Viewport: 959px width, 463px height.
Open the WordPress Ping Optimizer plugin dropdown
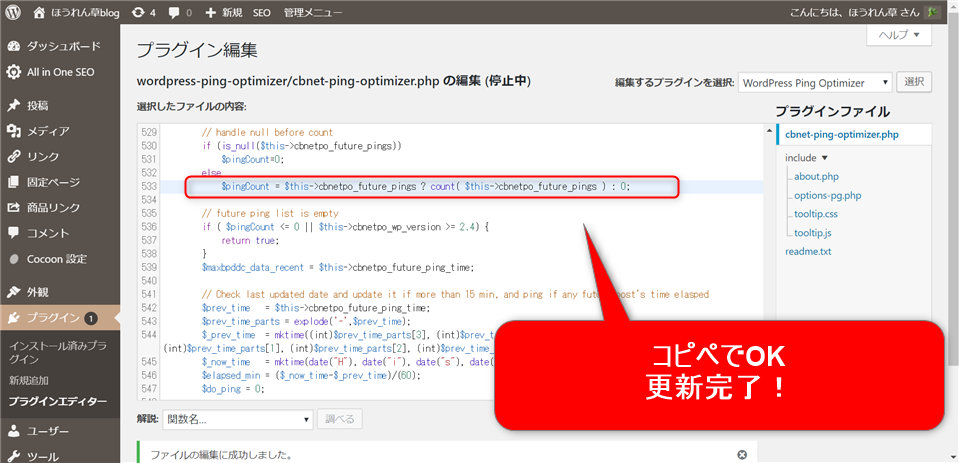coord(815,83)
